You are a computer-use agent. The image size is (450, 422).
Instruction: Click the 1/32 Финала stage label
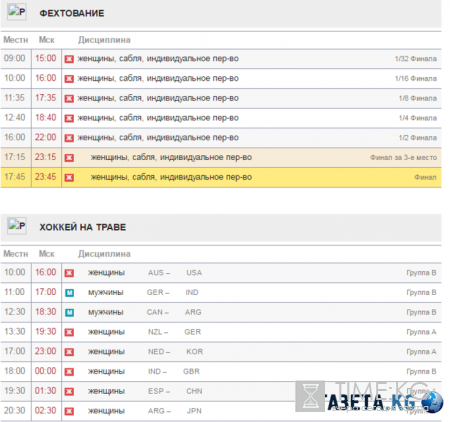pyautogui.click(x=416, y=59)
